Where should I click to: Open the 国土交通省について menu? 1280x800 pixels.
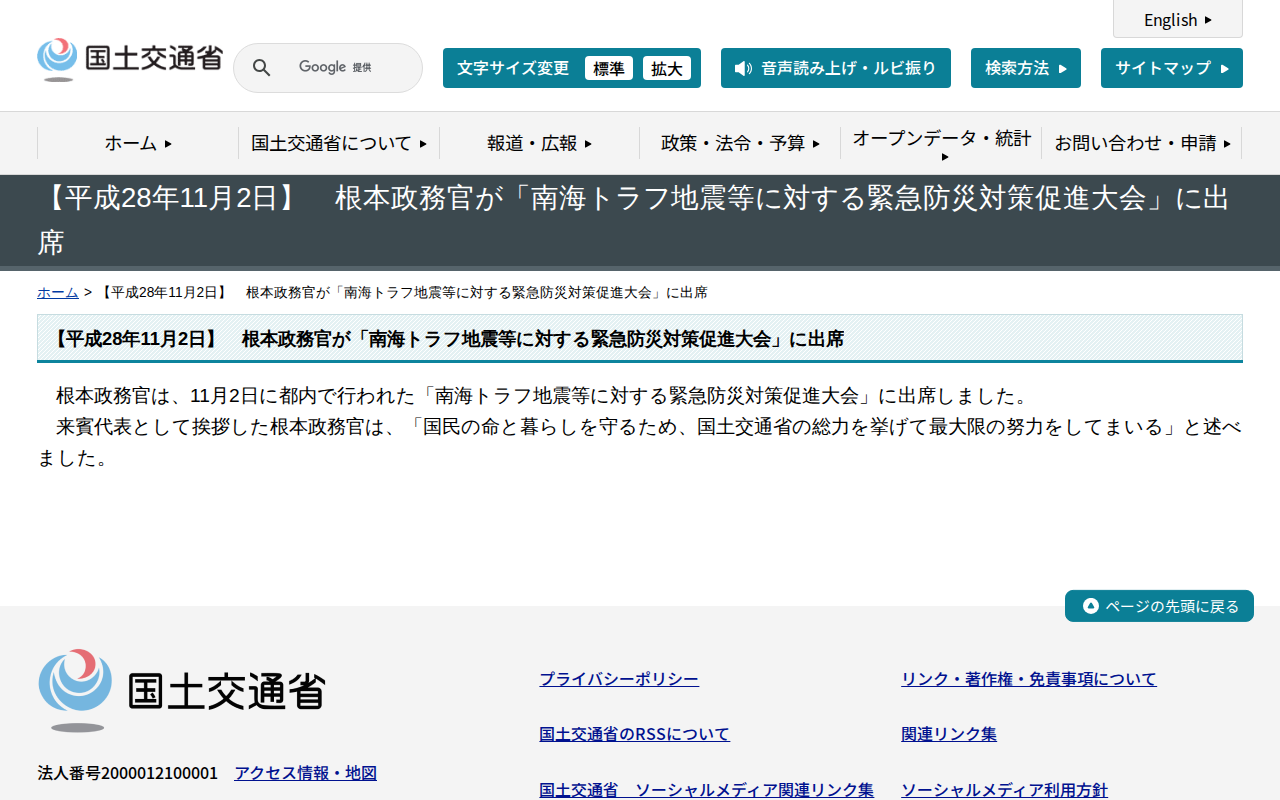339,143
